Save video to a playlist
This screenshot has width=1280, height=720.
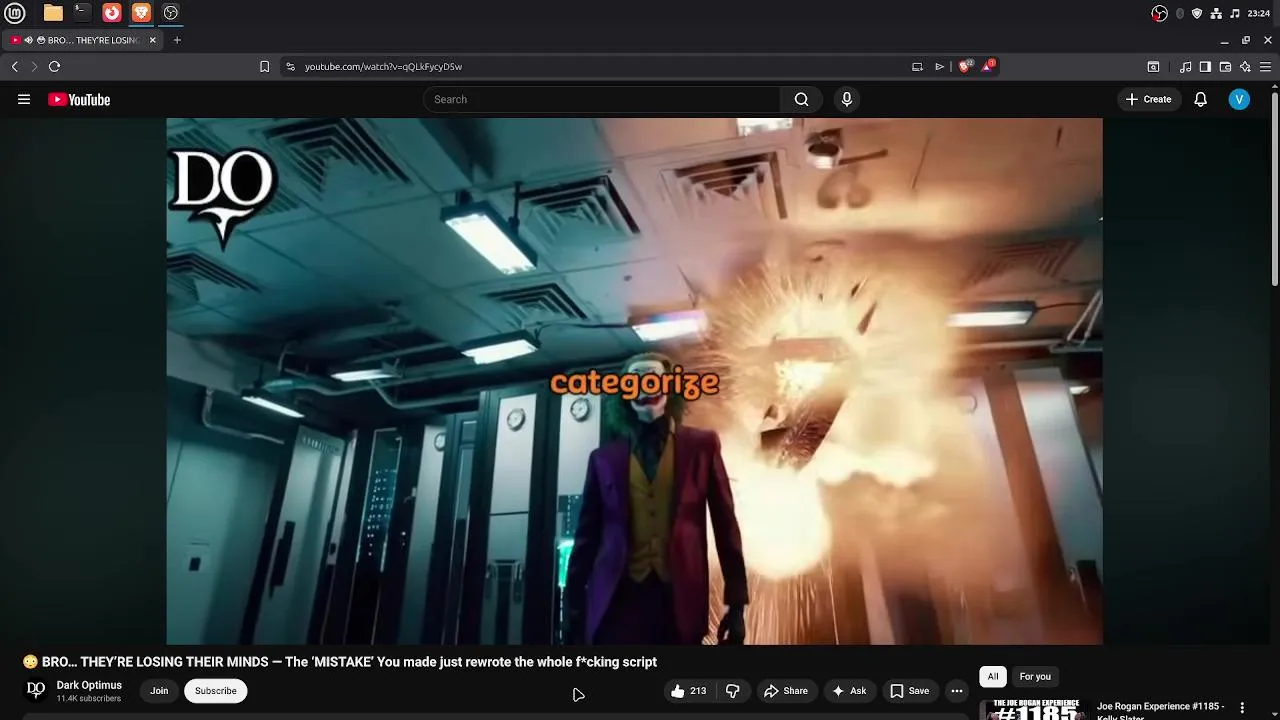click(910, 691)
